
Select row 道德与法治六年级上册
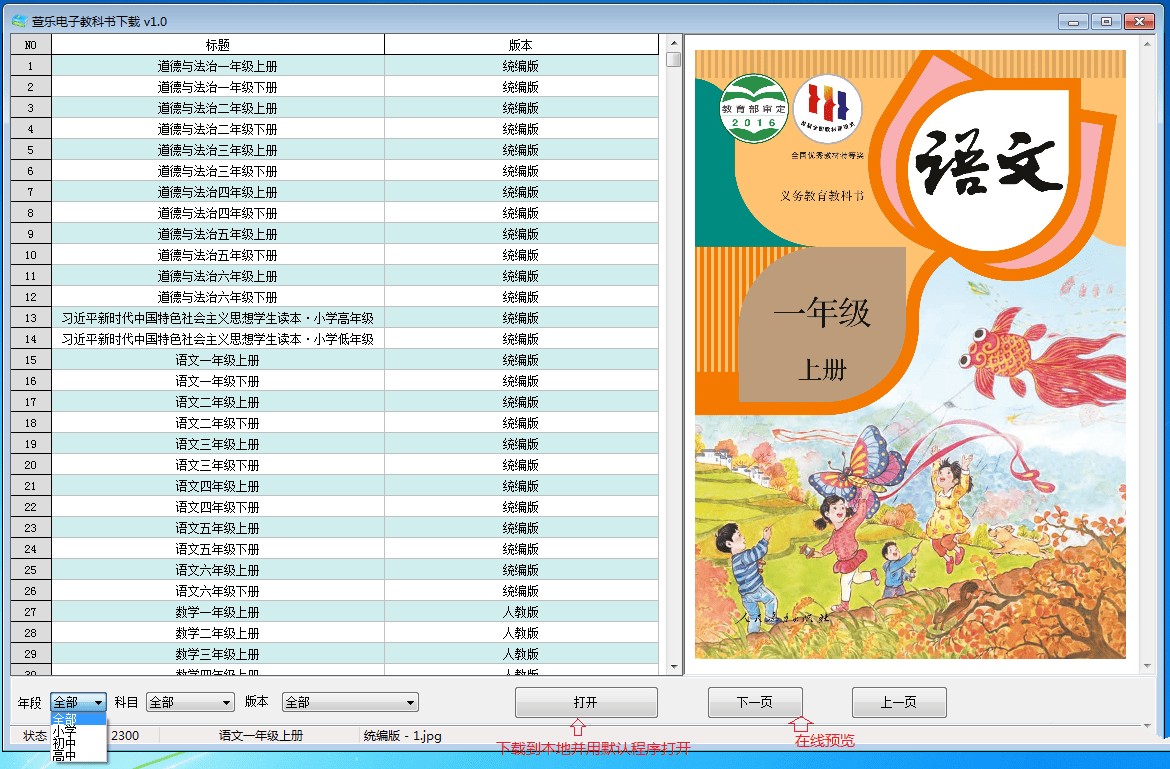pyautogui.click(x=334, y=275)
